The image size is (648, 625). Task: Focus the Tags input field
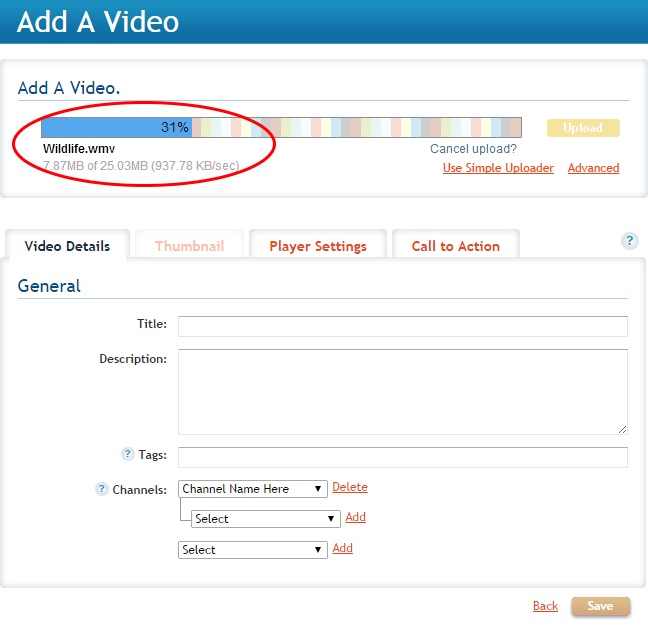point(403,457)
